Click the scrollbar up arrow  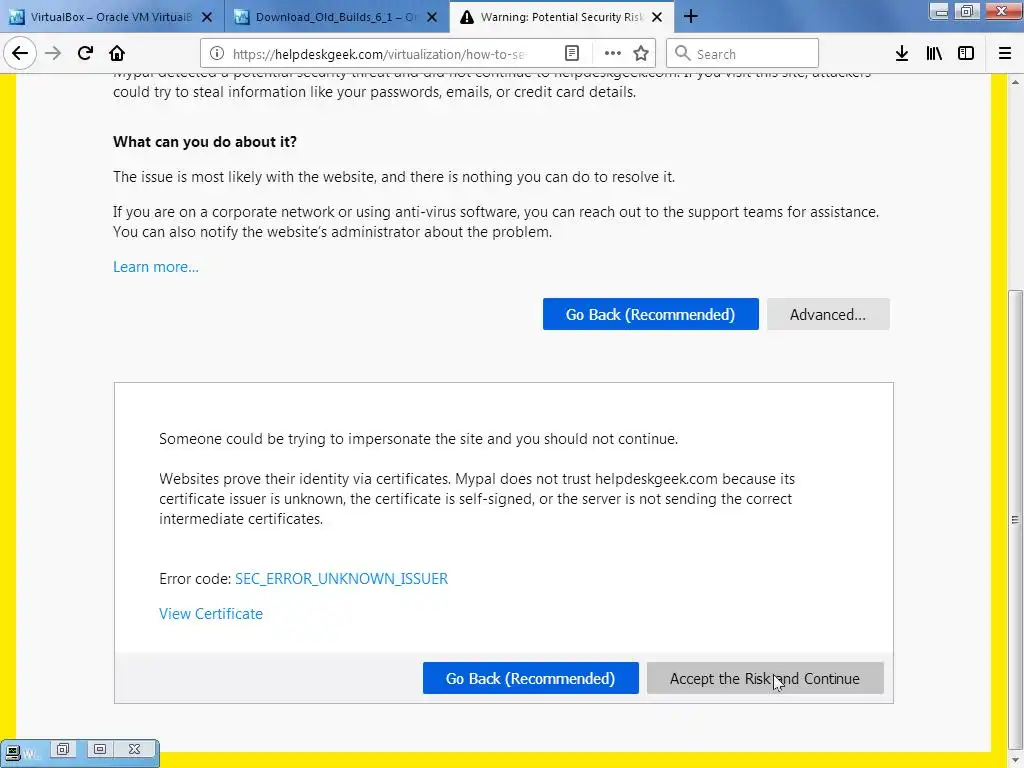coord(1014,82)
